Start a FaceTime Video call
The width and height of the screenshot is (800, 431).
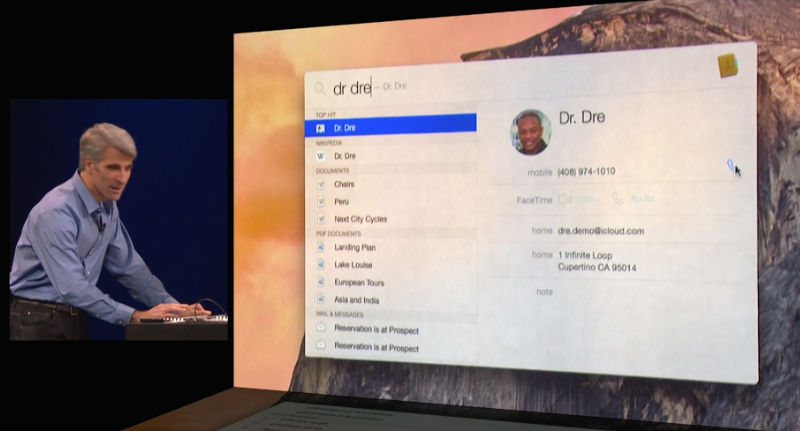(588, 199)
